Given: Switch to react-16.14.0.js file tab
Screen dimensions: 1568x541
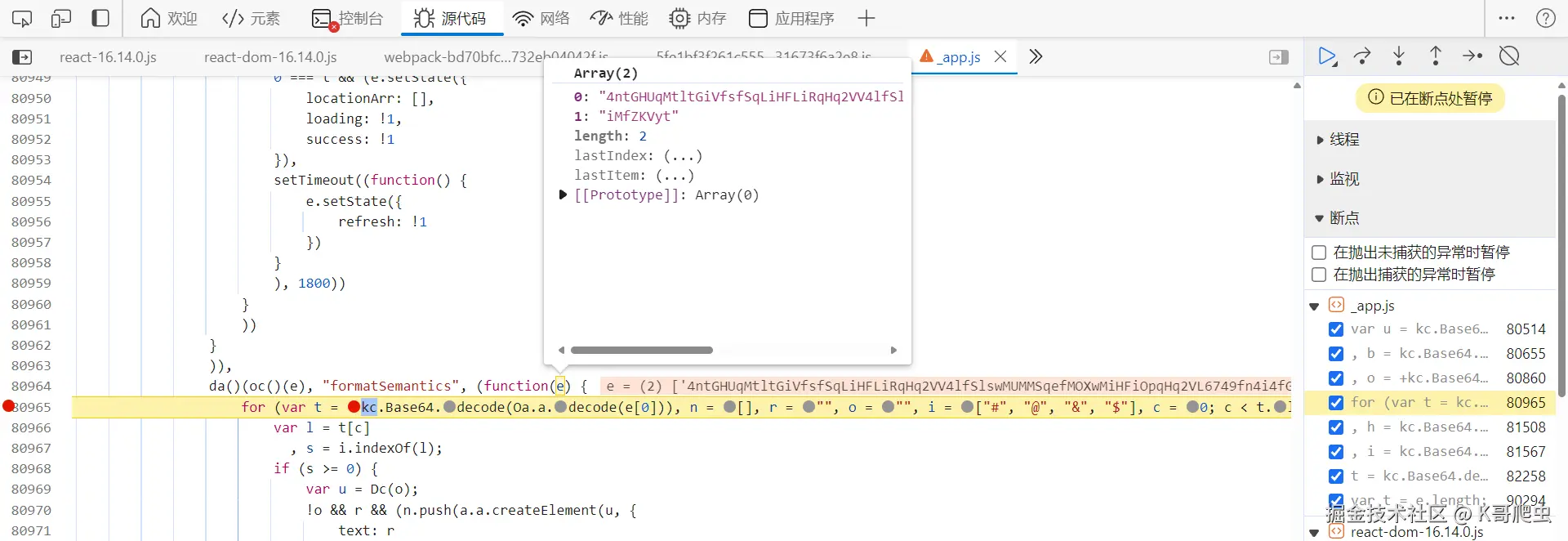Looking at the screenshot, I should pyautogui.click(x=108, y=57).
